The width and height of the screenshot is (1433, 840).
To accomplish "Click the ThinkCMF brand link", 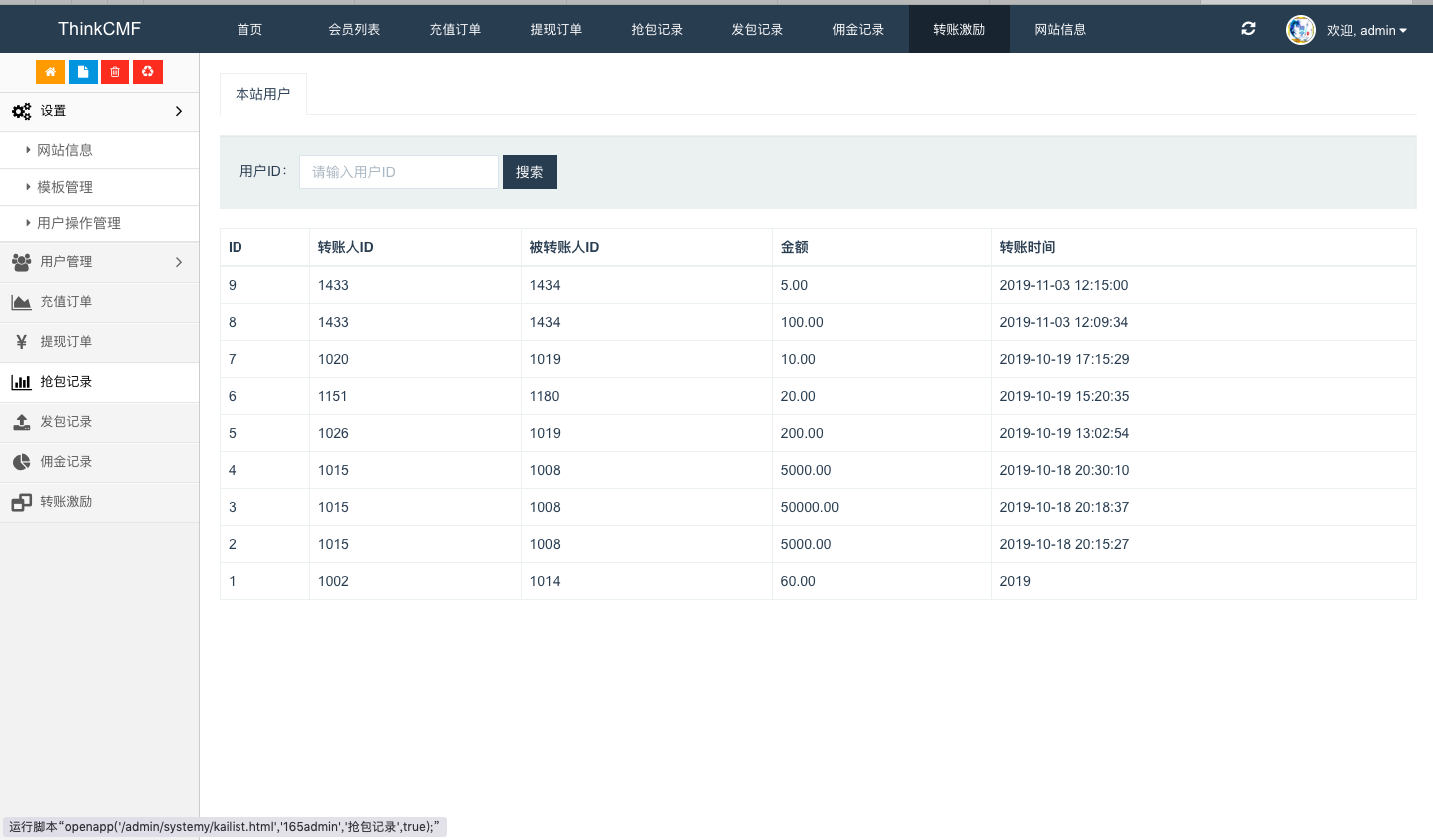I will (x=99, y=29).
